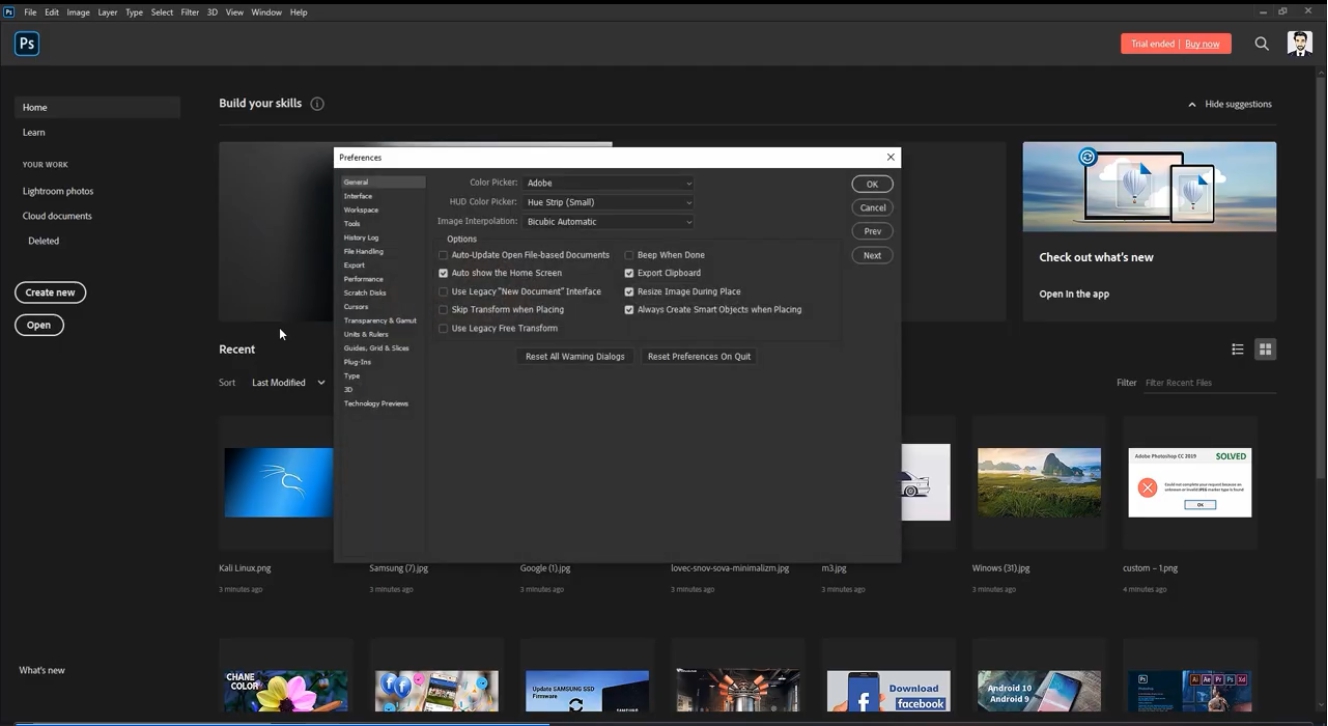Open the HUD Color Picker dropdown
This screenshot has width=1328, height=726.
(x=608, y=202)
